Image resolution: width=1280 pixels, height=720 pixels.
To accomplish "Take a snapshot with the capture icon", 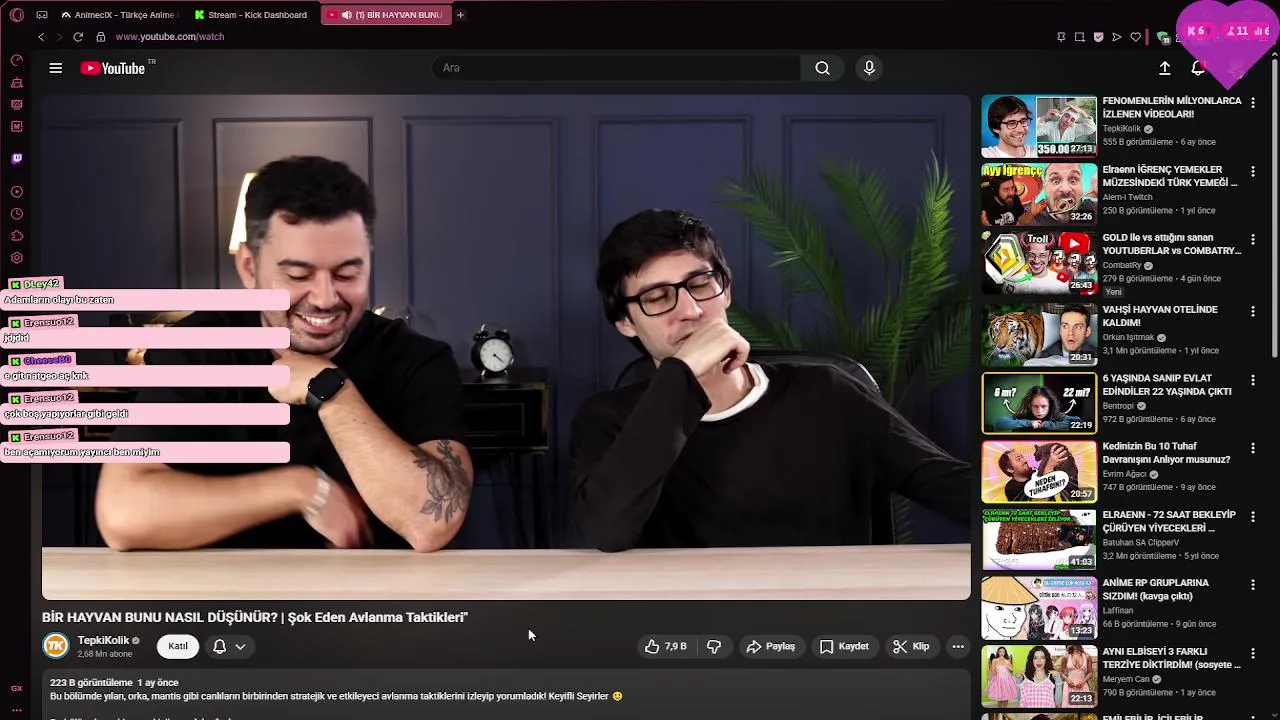I will point(1080,37).
